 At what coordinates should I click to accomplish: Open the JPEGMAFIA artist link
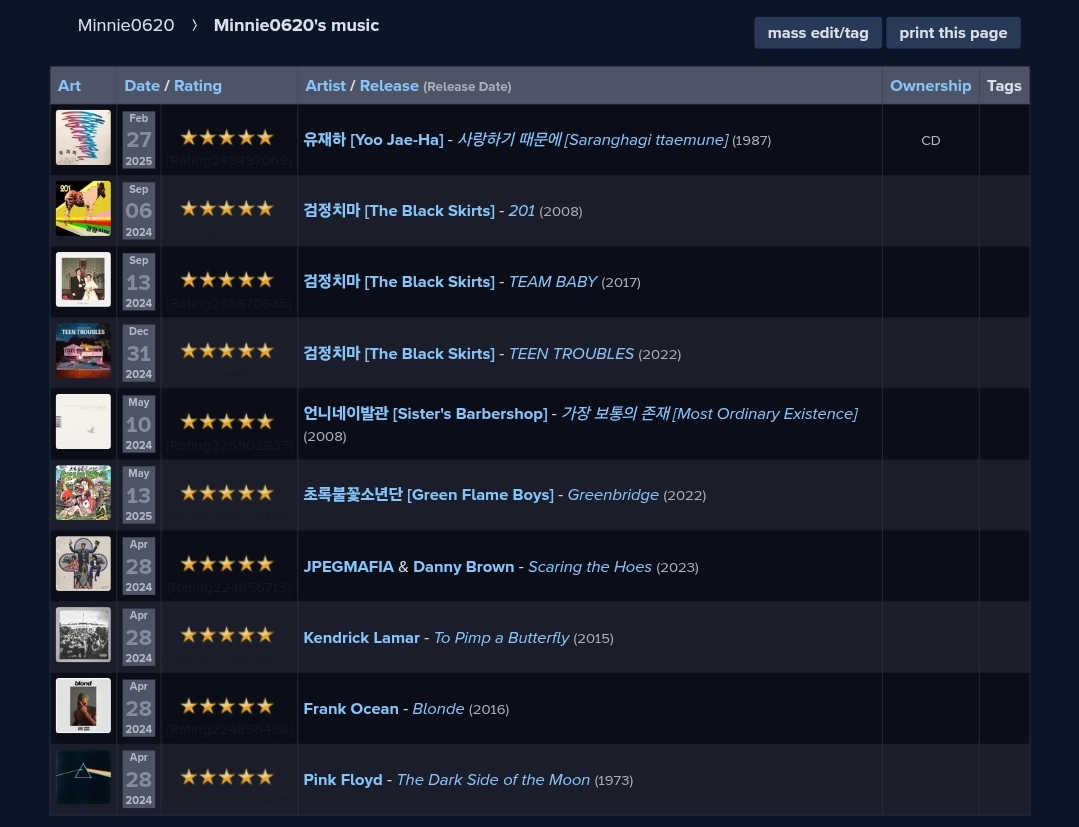click(349, 567)
